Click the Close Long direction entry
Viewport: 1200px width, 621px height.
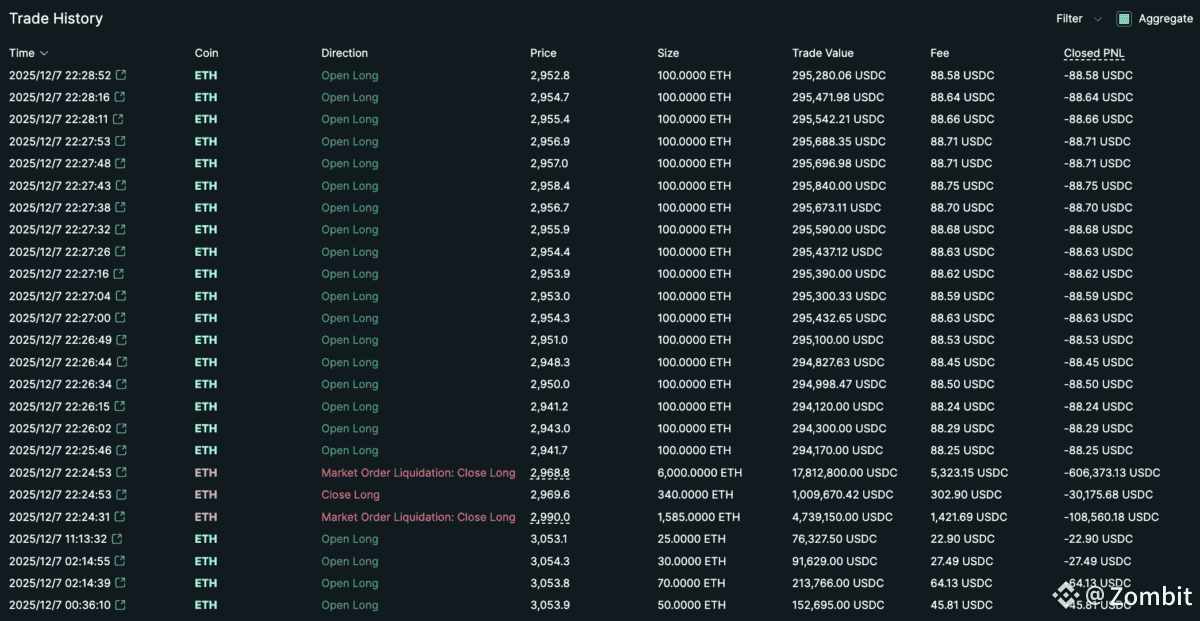[350, 495]
